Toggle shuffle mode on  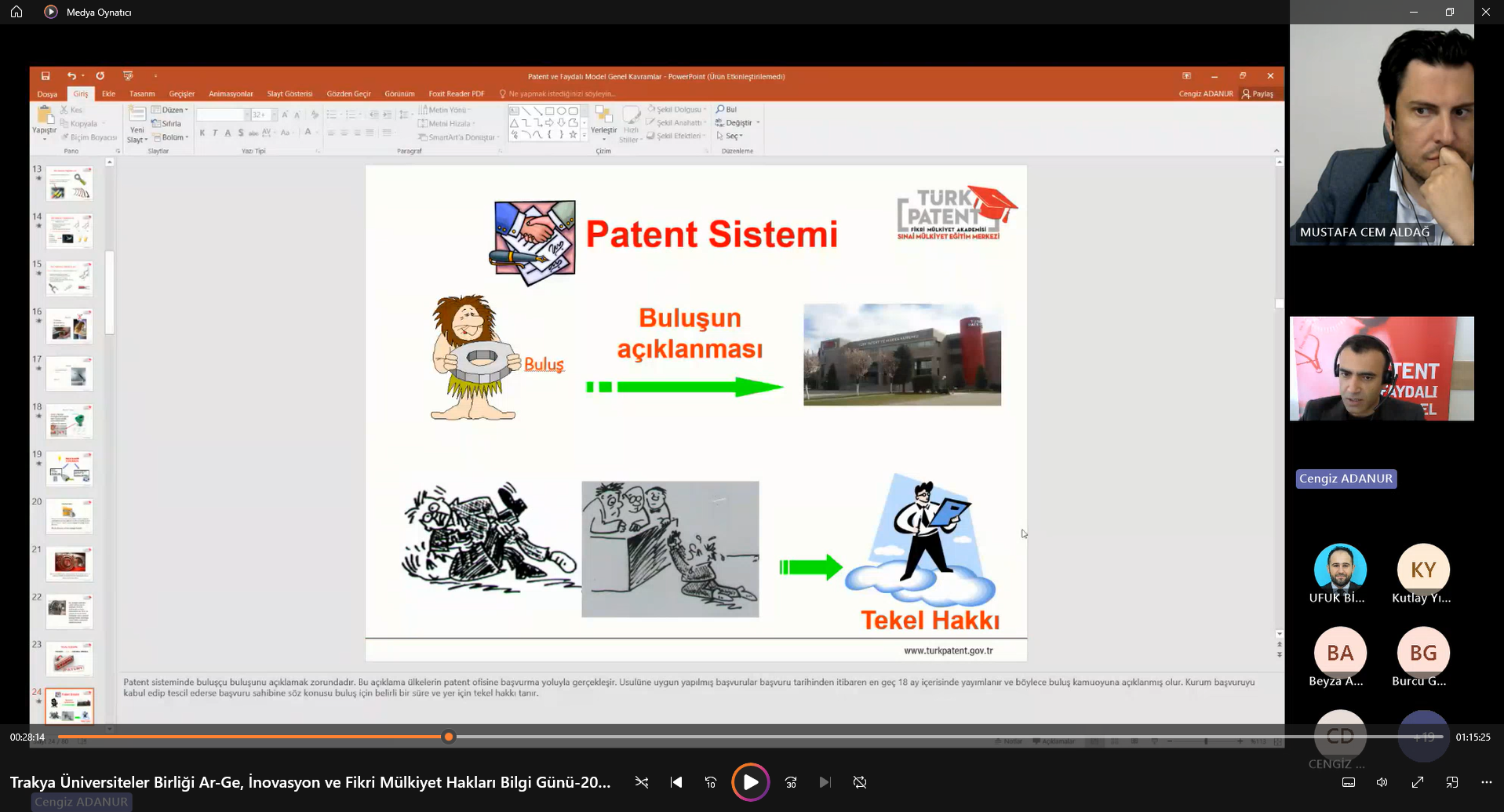[x=642, y=782]
